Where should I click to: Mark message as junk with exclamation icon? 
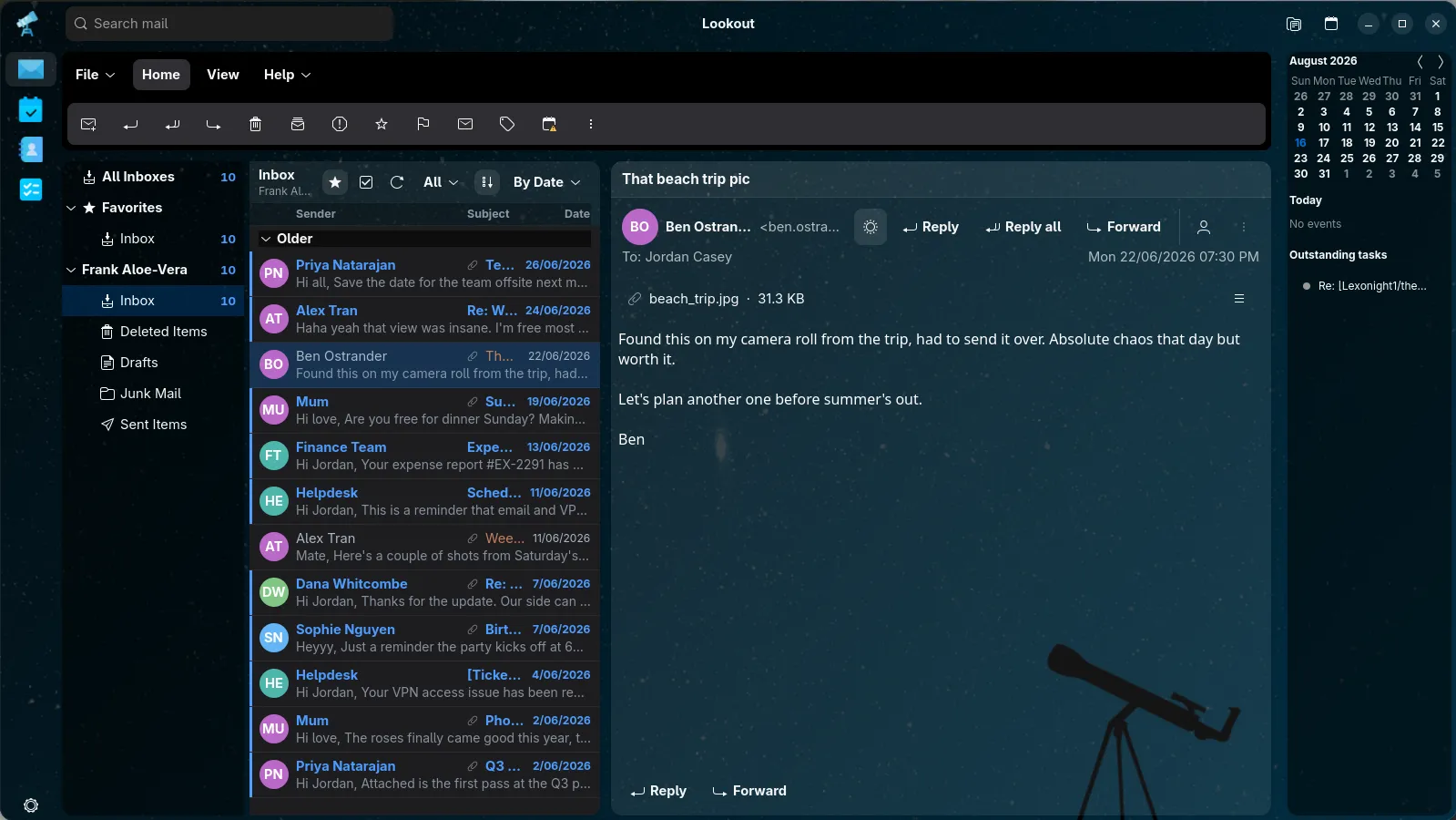[340, 124]
